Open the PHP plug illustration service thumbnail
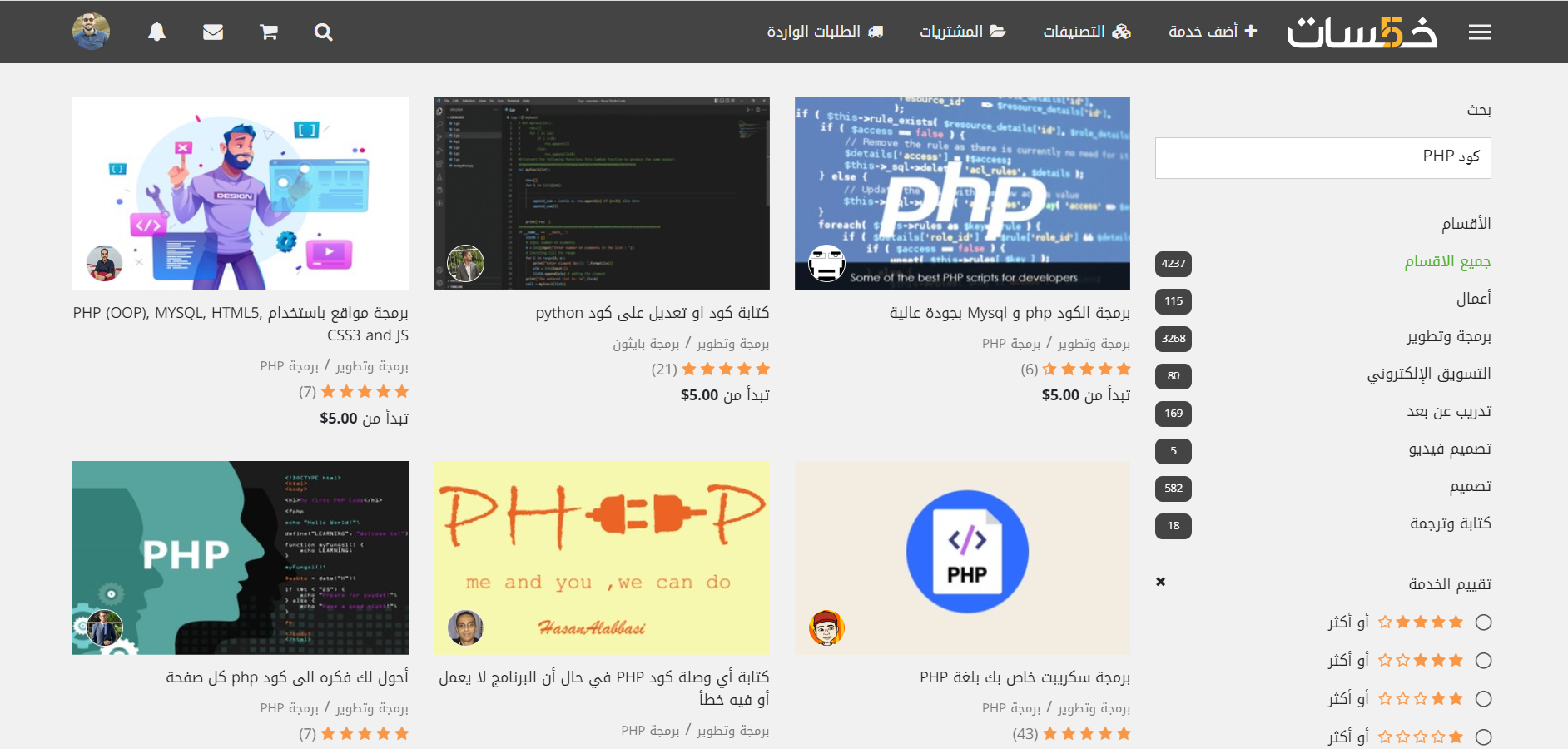 coord(602,558)
